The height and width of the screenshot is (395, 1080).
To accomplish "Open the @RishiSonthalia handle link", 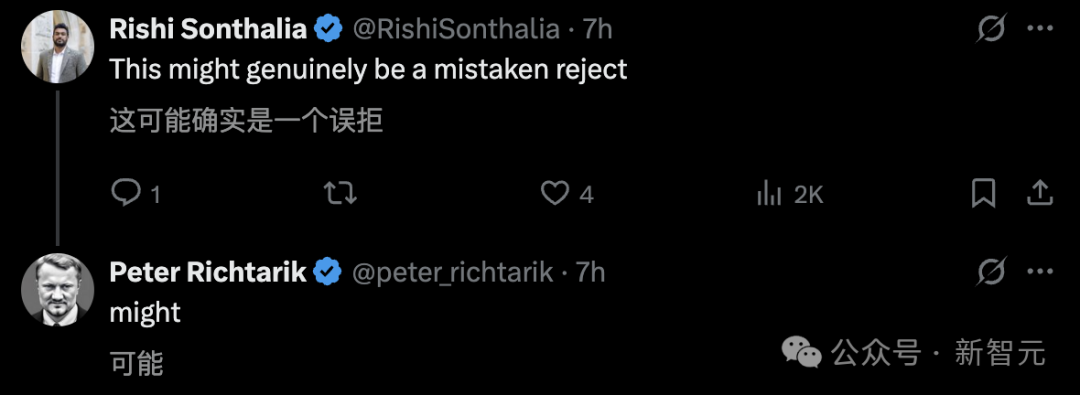I will click(456, 29).
